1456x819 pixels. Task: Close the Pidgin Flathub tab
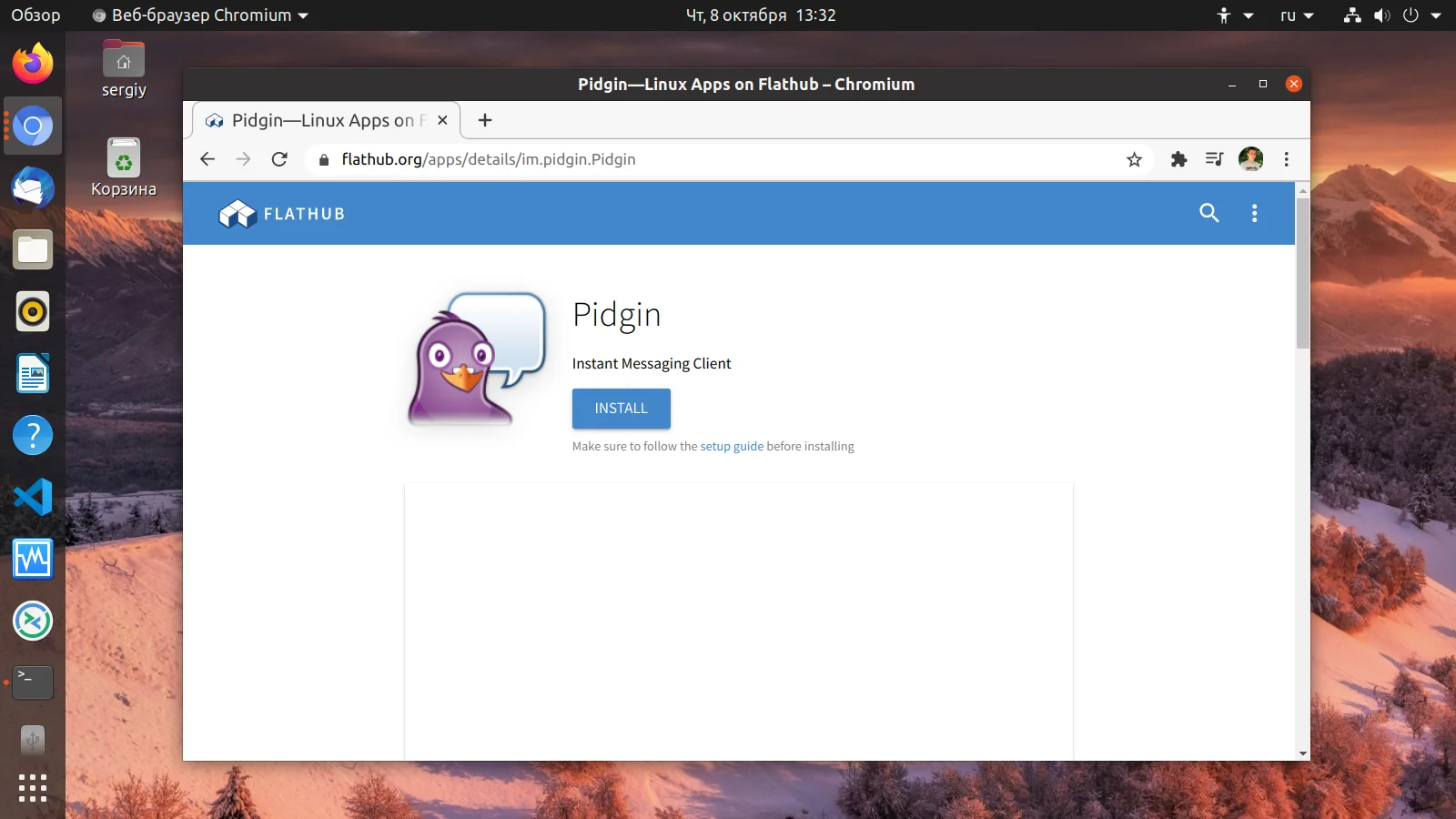(x=442, y=120)
